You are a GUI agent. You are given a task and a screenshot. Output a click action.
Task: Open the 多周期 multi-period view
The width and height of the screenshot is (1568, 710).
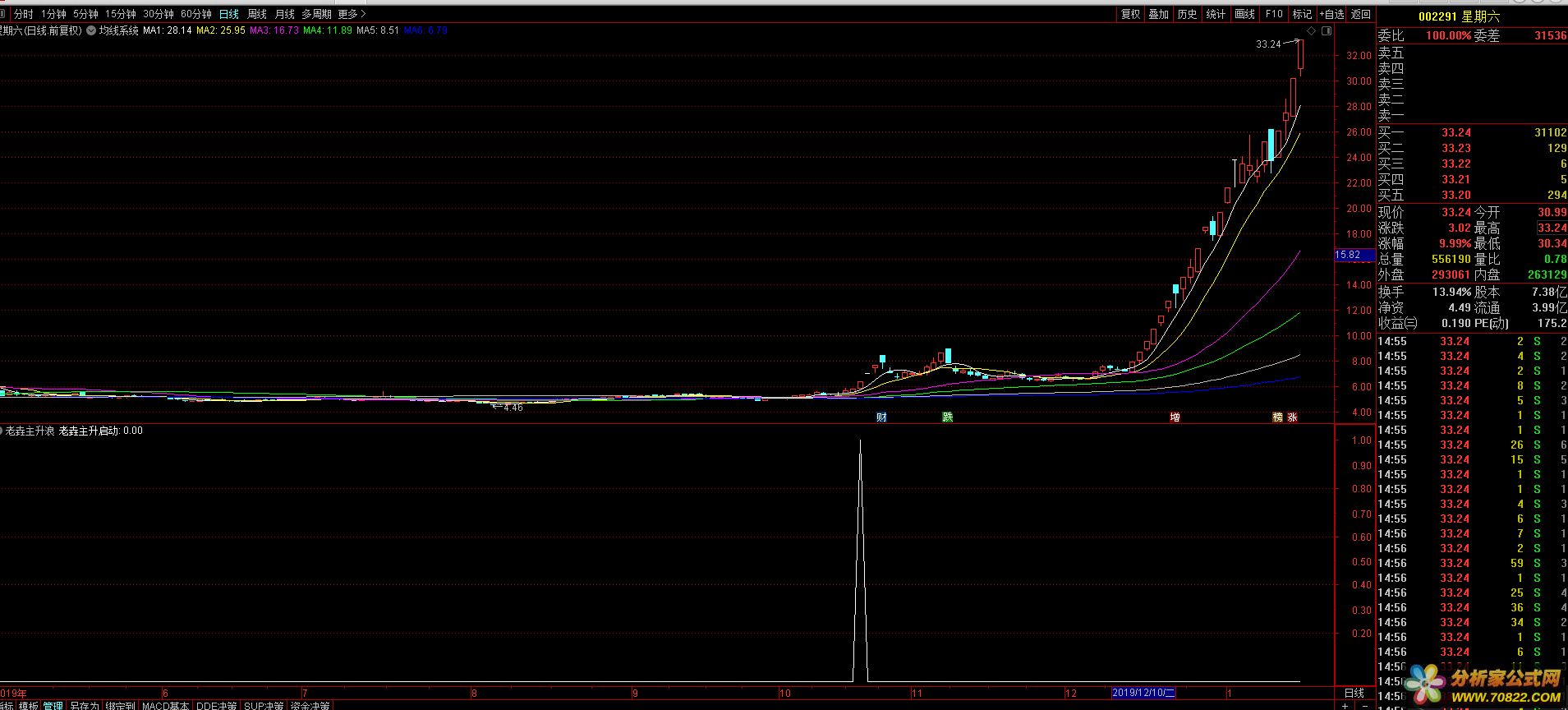[x=316, y=14]
